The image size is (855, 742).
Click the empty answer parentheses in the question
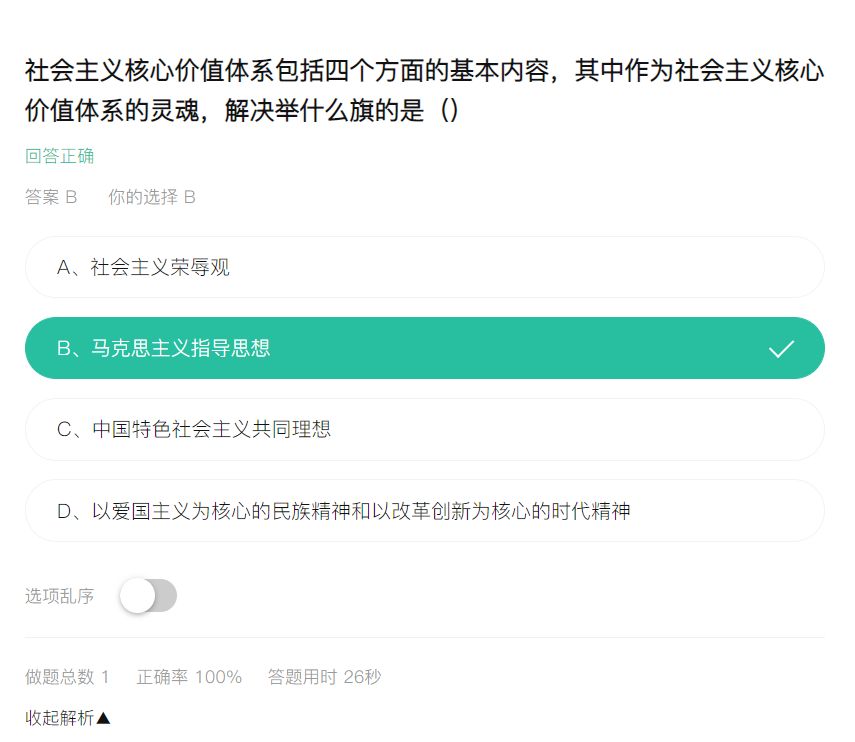pos(449,110)
